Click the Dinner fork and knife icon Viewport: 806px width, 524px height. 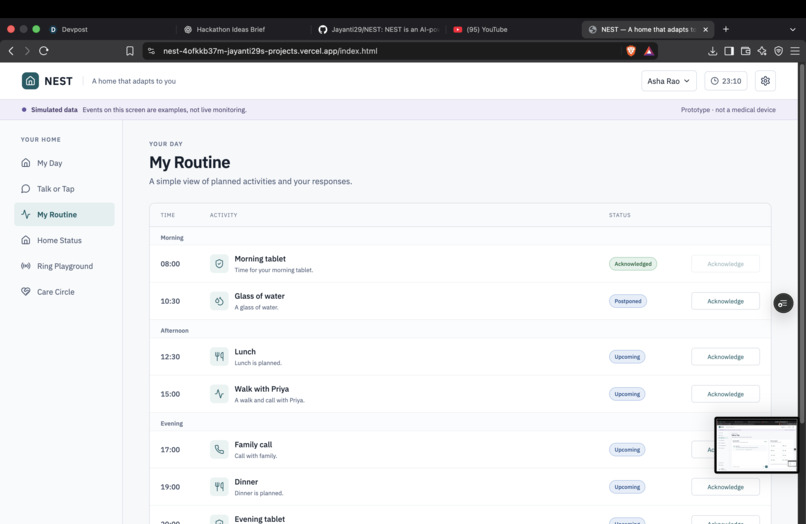219,486
